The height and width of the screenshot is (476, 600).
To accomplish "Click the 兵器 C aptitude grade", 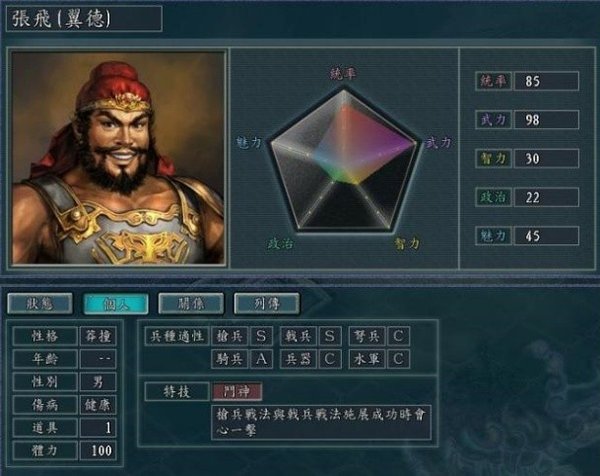I will point(330,359).
